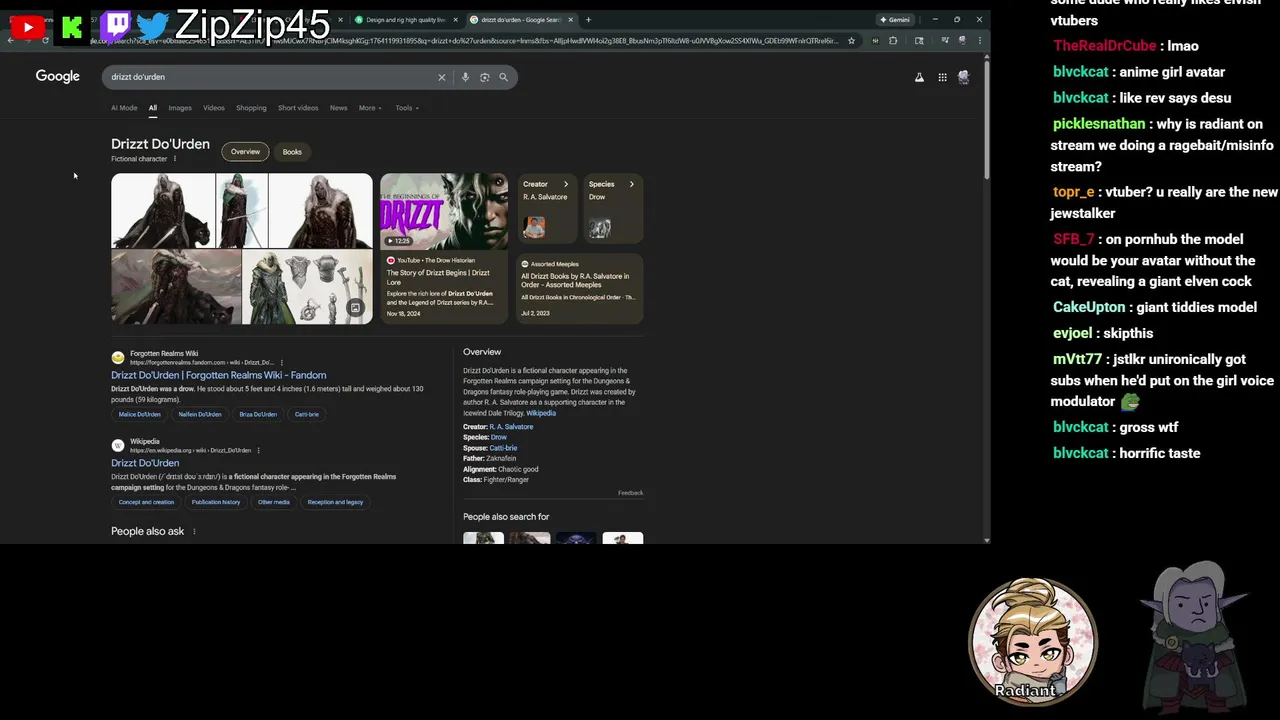Select the Videos search tab
Viewport: 1280px width, 720px height.
click(214, 108)
